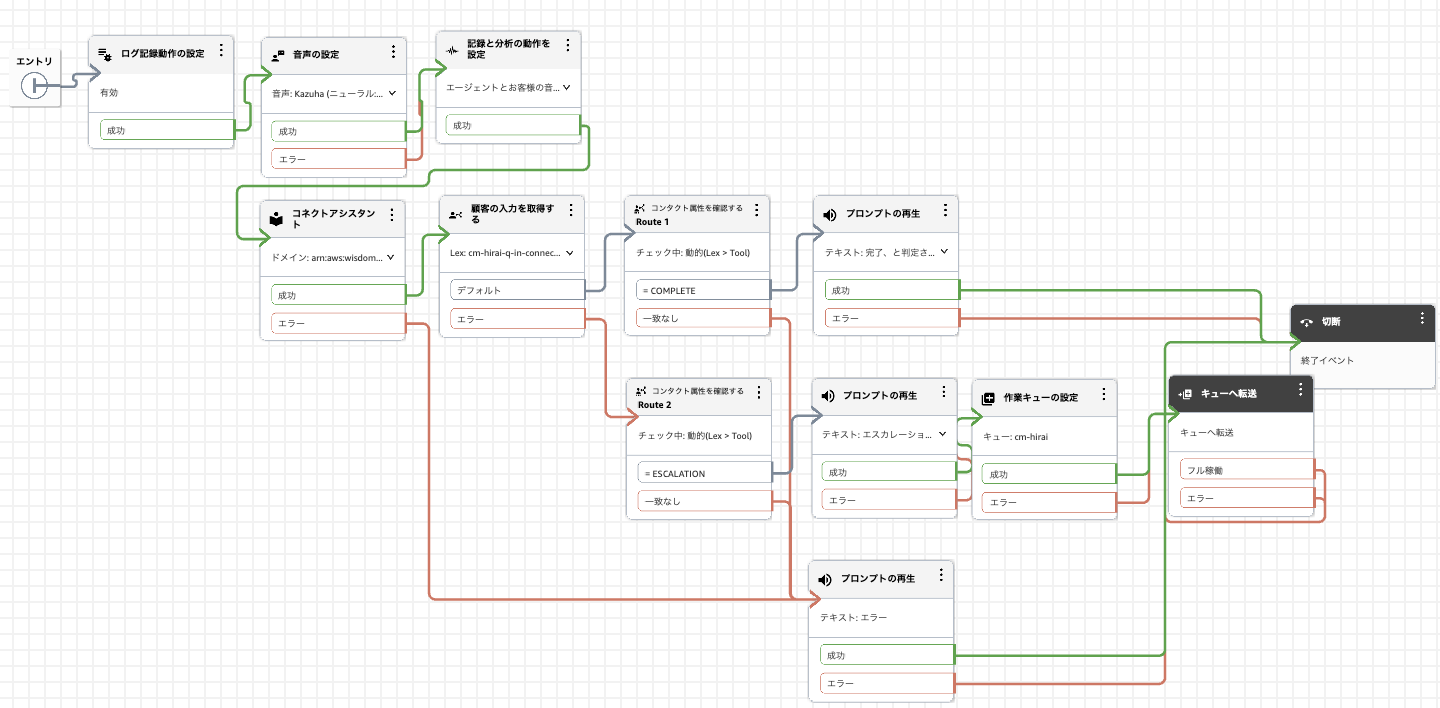Click the Route 1 contact attributes icon

point(640,209)
